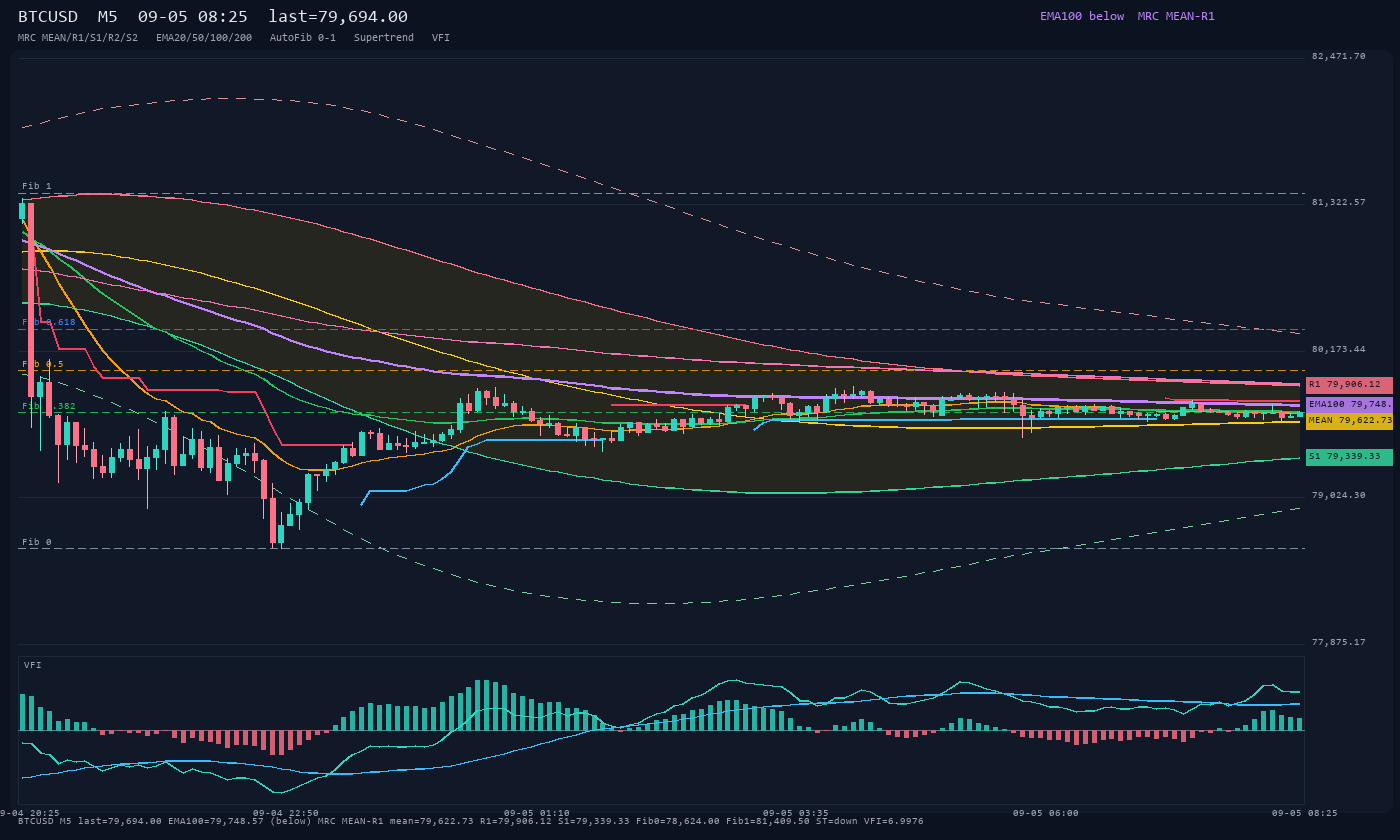Screen dimensions: 1400x840
Task: Click the Fib 0.618 level label
Action: click(49, 322)
